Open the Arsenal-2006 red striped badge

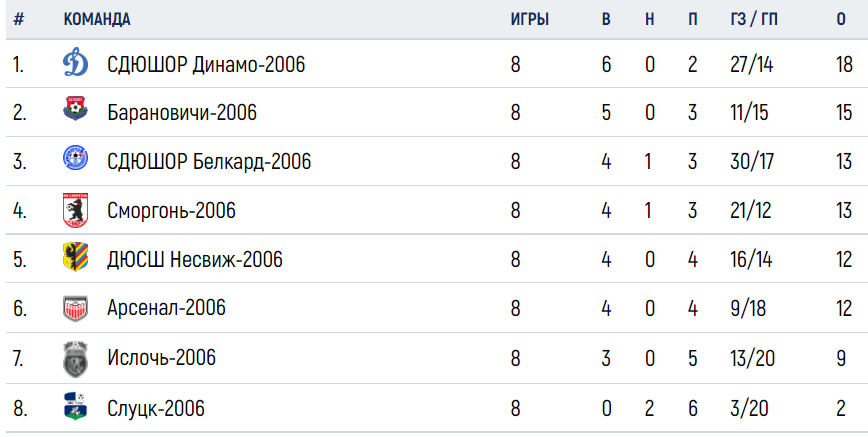75,309
